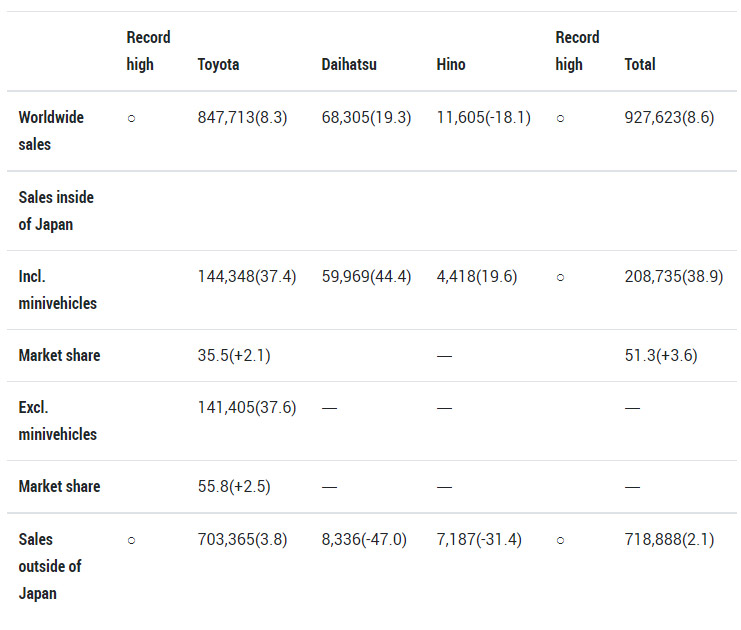Select the Excl. minivehicles row label
Viewport: 741px width, 630px height.
(57, 420)
